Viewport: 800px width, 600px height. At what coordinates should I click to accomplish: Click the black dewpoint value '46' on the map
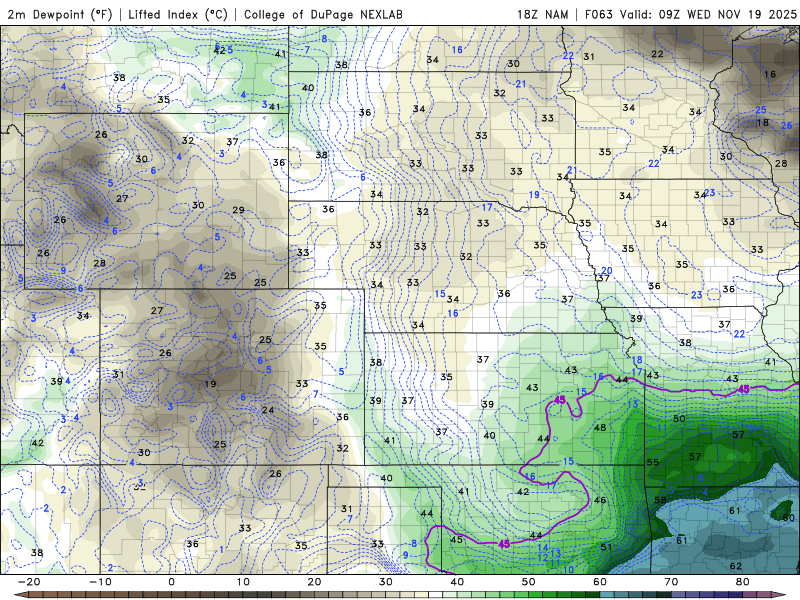point(600,500)
